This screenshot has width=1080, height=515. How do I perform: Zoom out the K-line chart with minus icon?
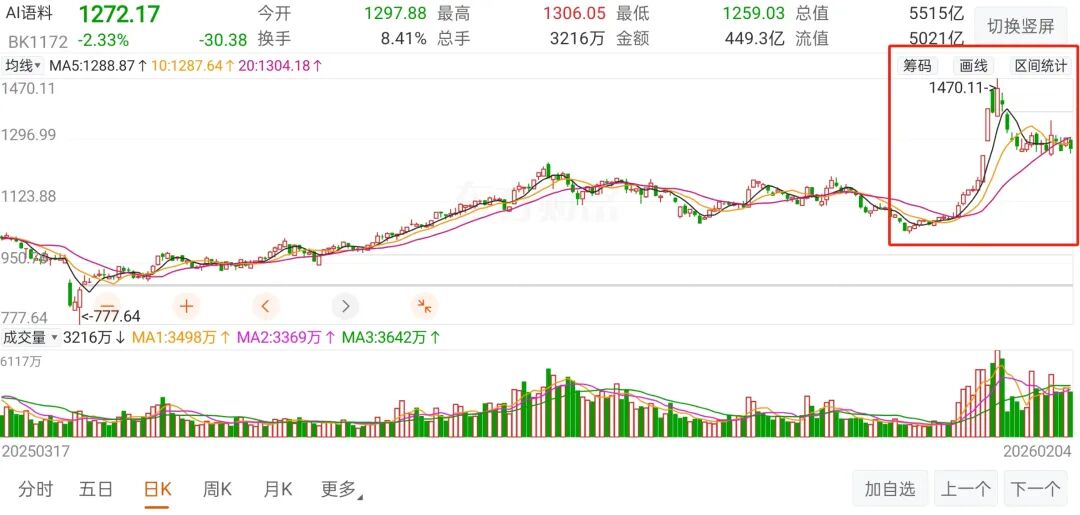coord(107,306)
